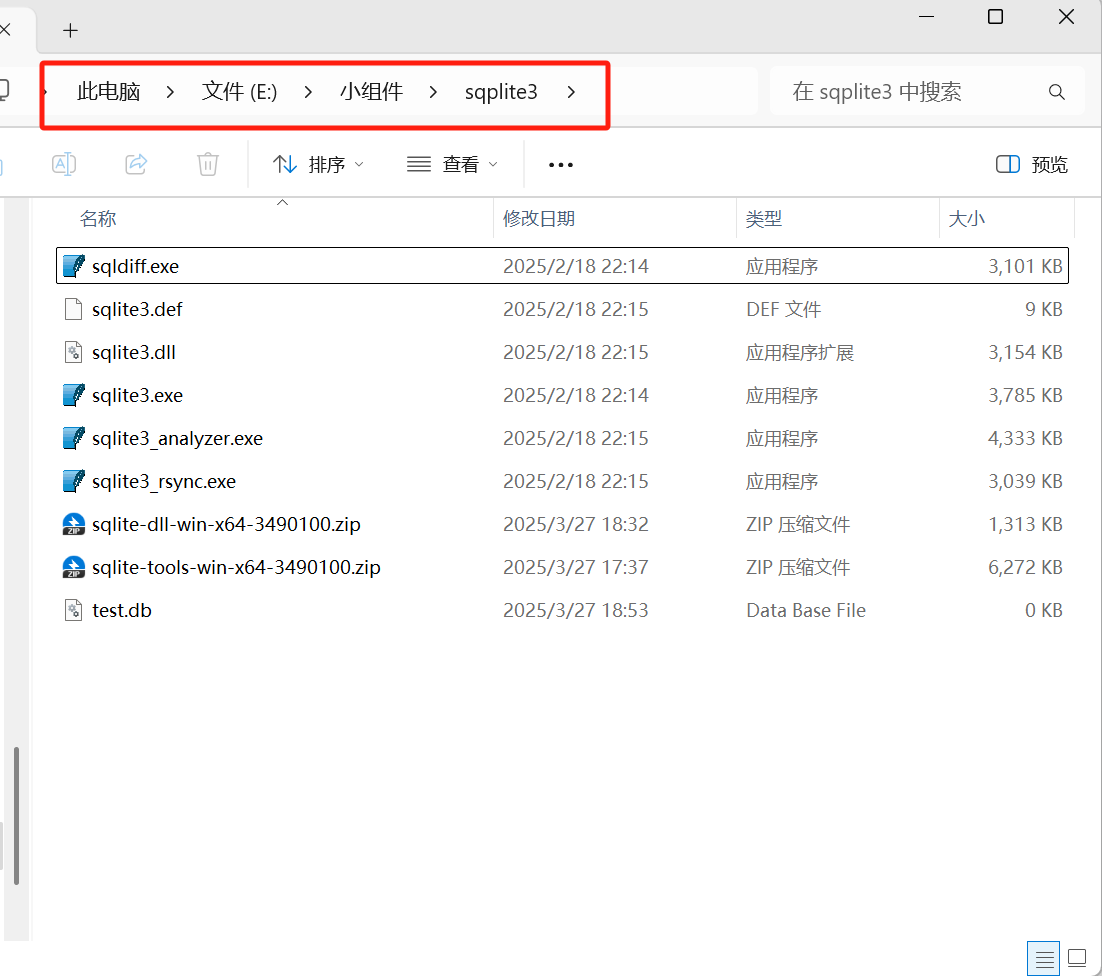This screenshot has height=976, width=1102.
Task: Click the 2025/3/27 18:32 date cell
Action: tap(576, 524)
